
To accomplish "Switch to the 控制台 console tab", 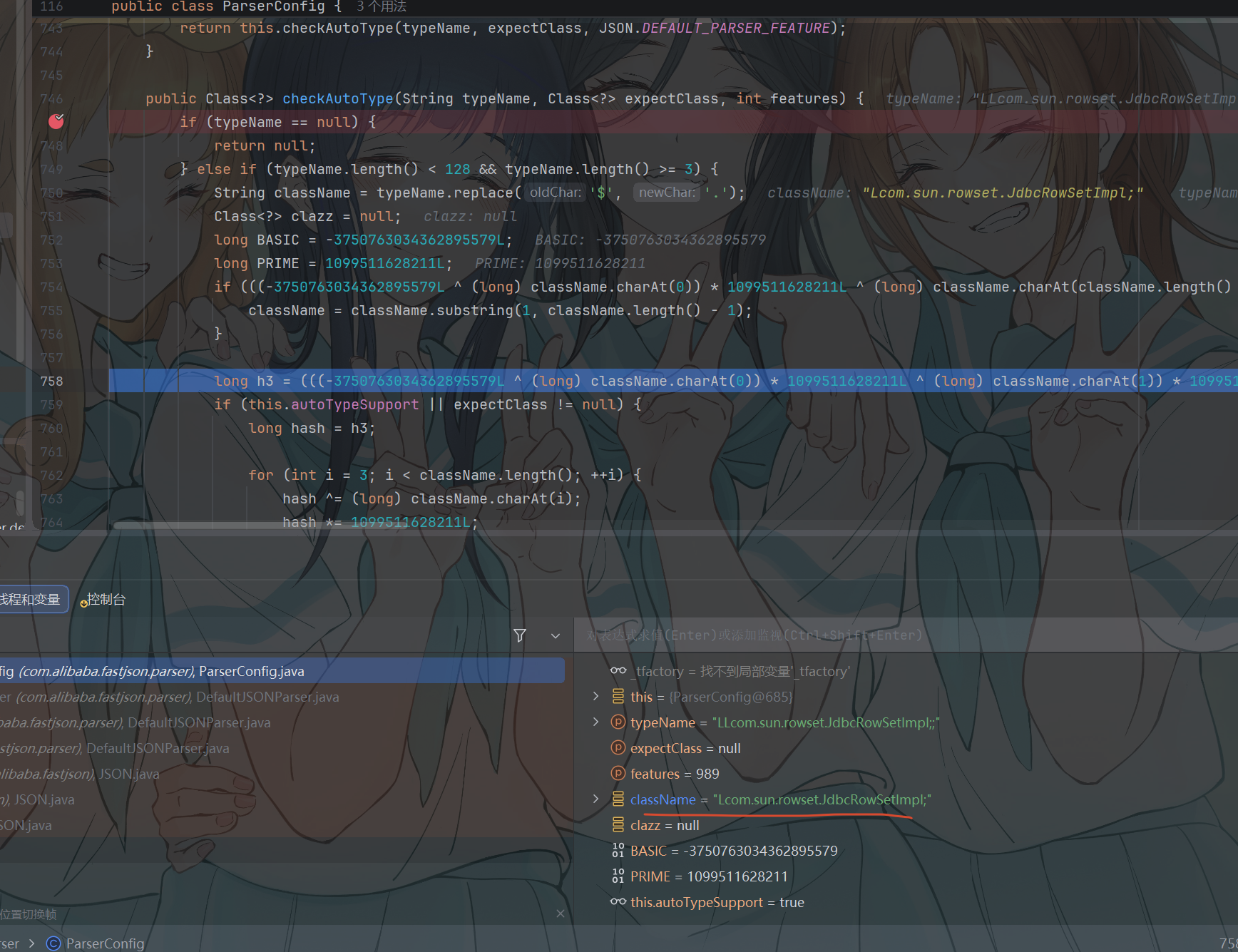I will 104,599.
